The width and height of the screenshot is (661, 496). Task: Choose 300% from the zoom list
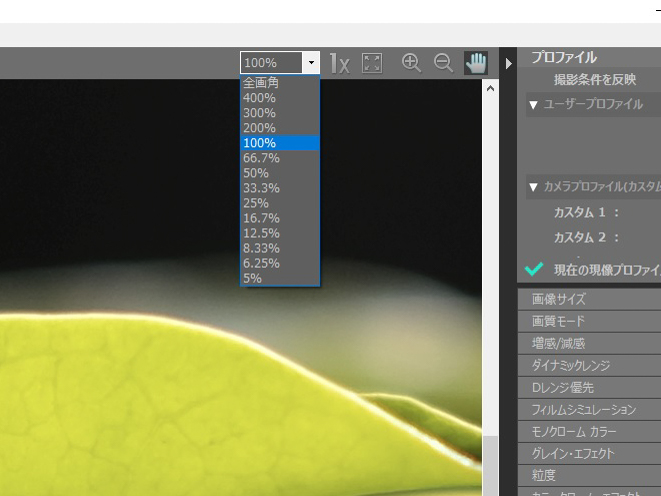[x=280, y=113]
